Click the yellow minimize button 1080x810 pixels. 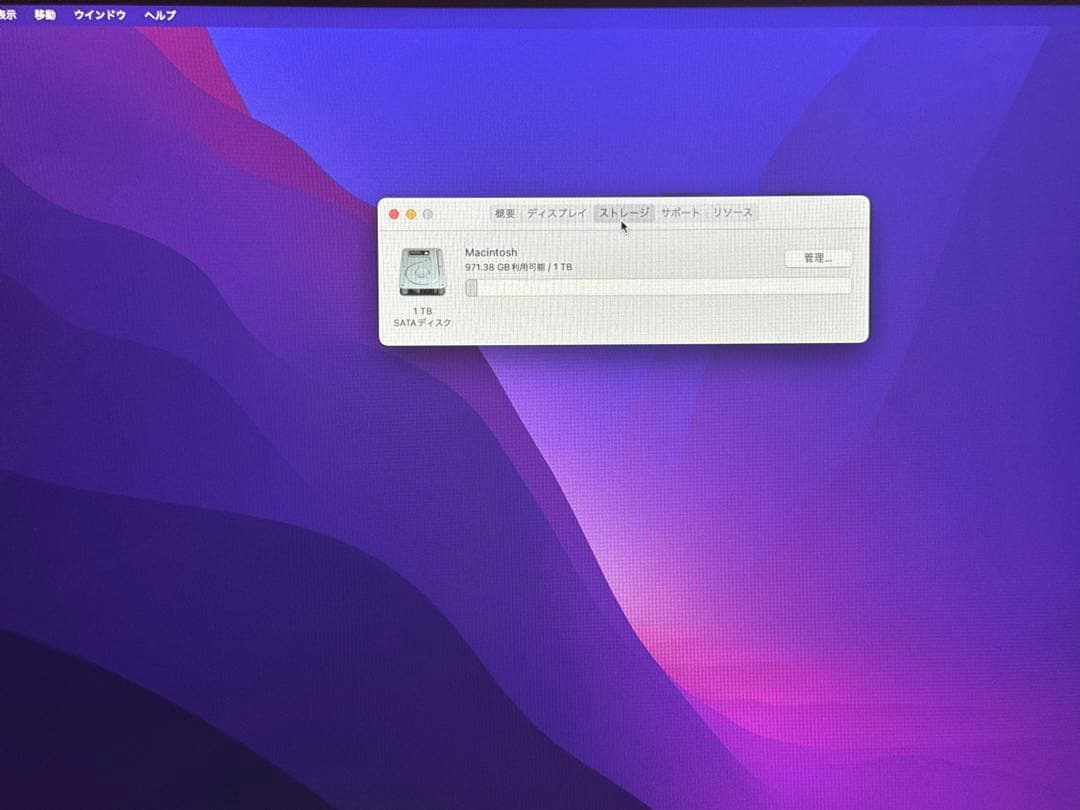[411, 214]
